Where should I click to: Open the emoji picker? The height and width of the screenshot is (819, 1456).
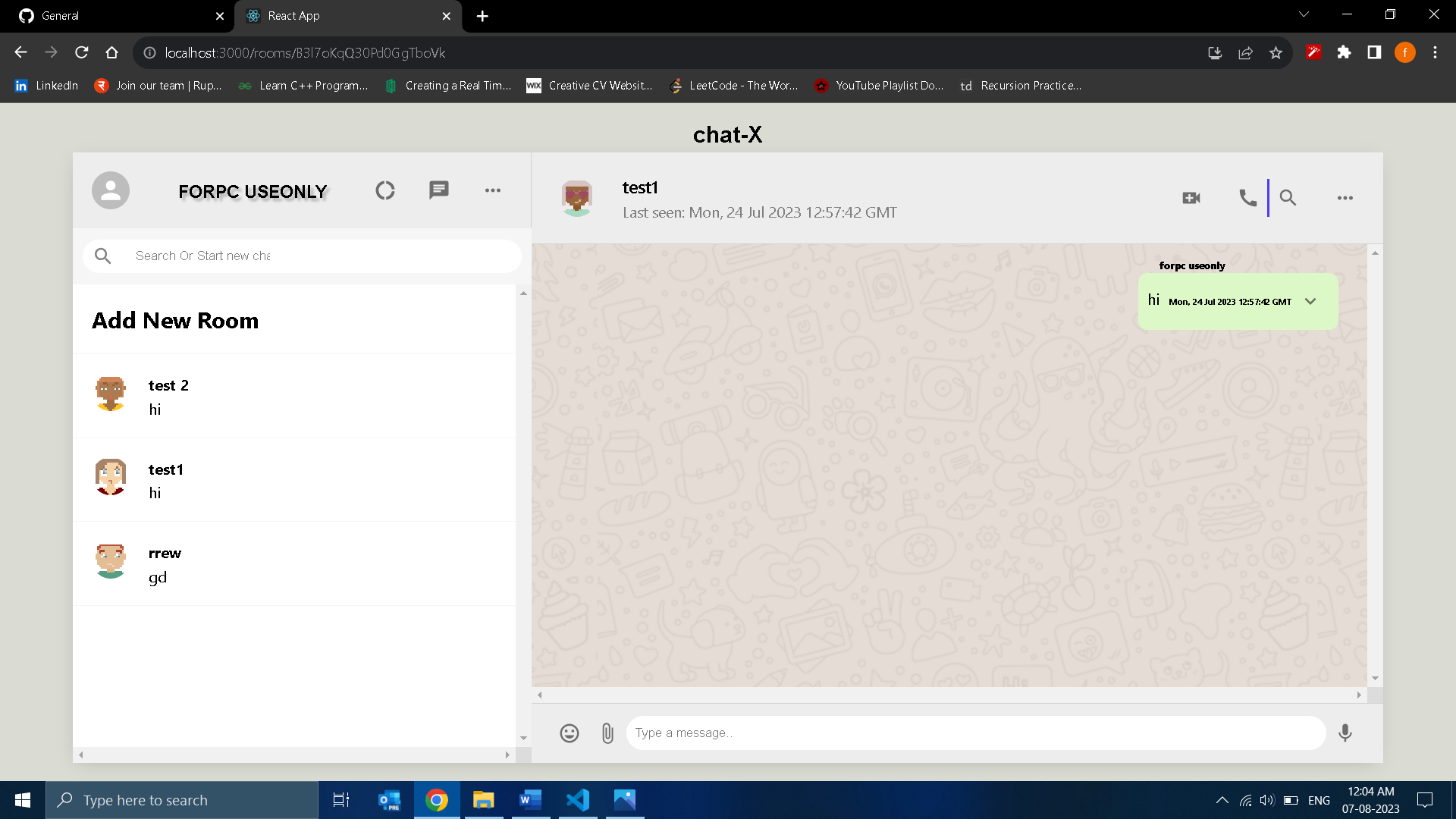(x=570, y=733)
